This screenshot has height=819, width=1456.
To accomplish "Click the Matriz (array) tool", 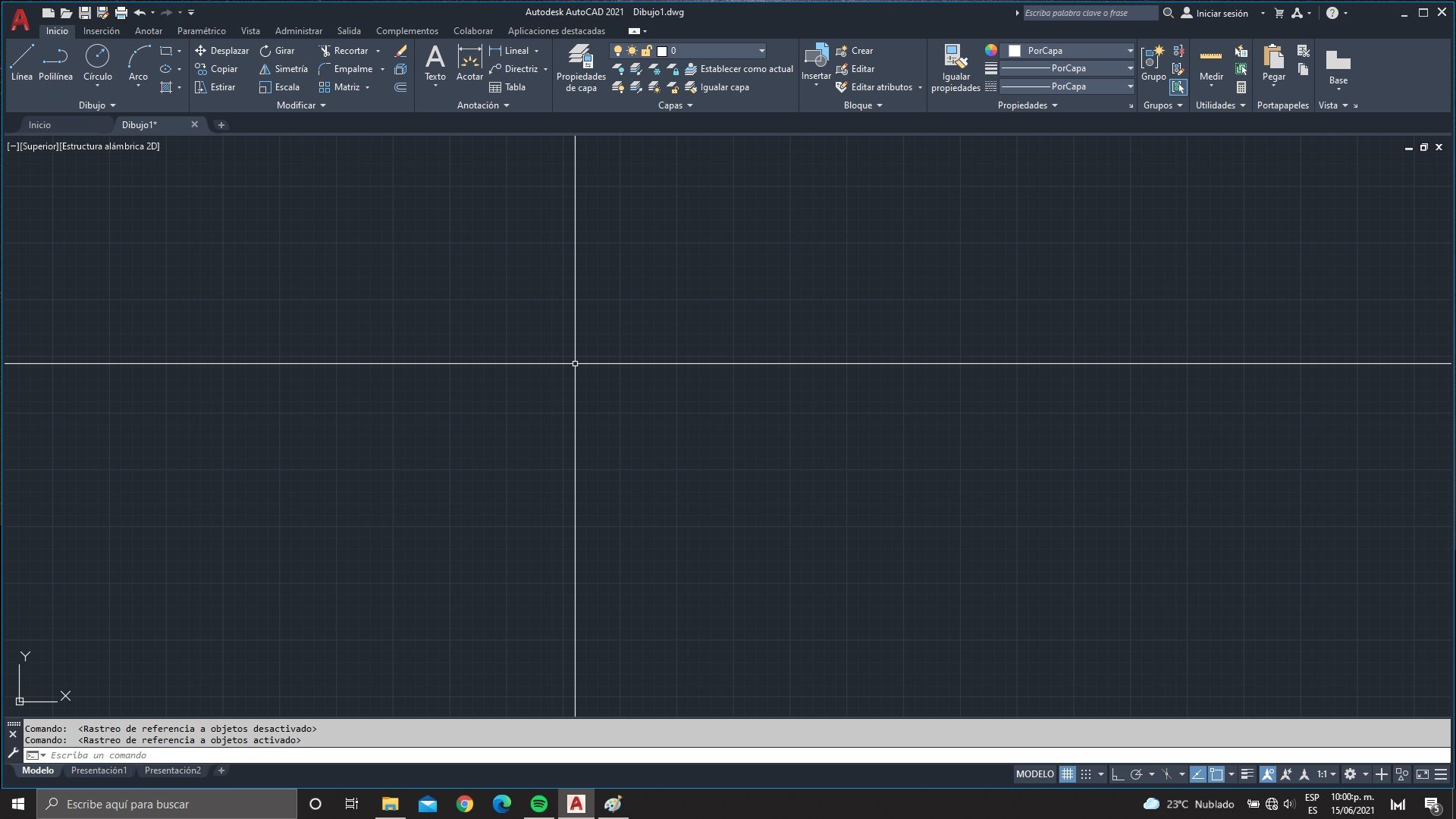I will coord(339,87).
